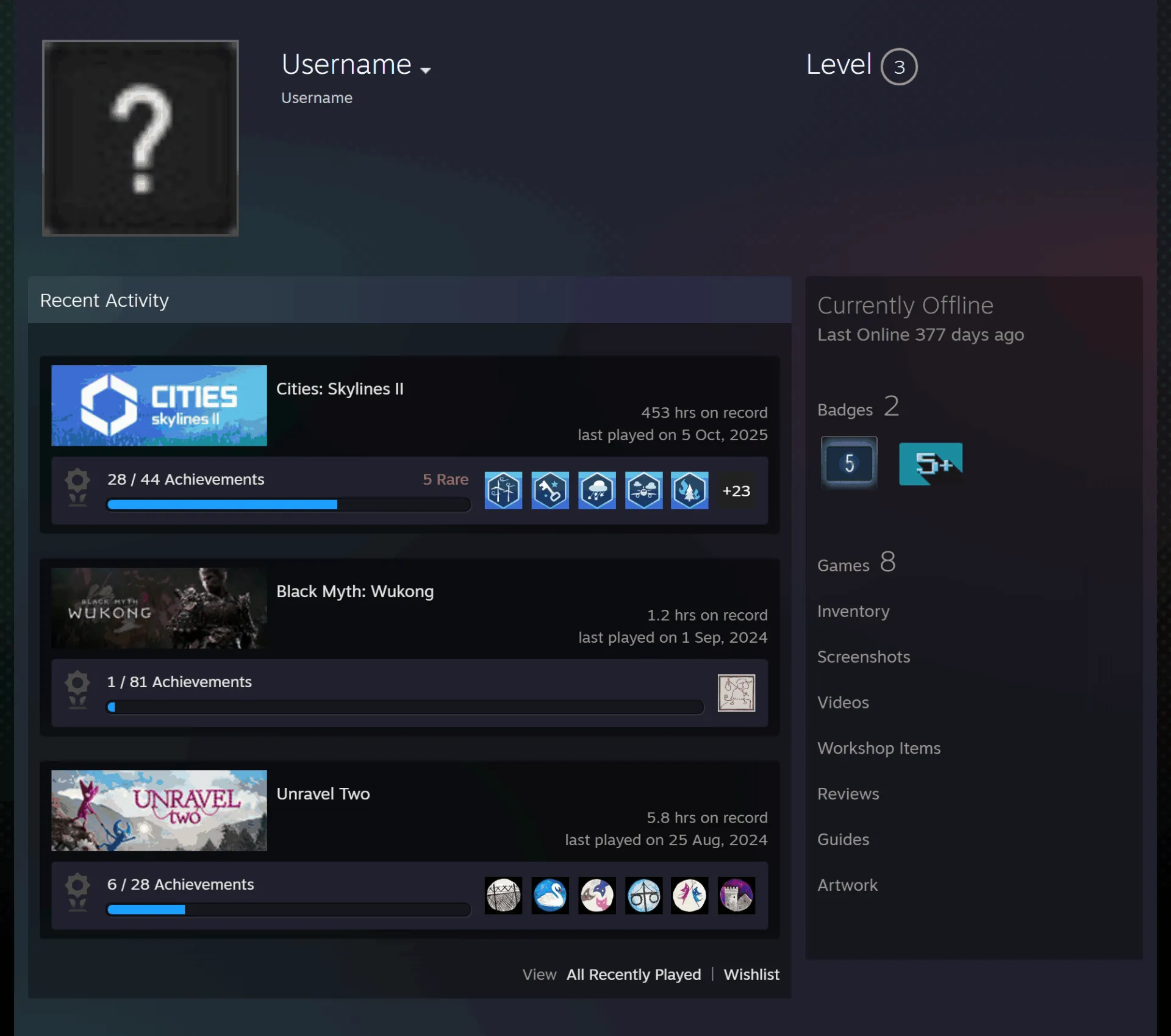Image resolution: width=1171 pixels, height=1036 pixels.
Task: Click the Cities: Skylines II achievement progress bar
Action: tap(288, 504)
